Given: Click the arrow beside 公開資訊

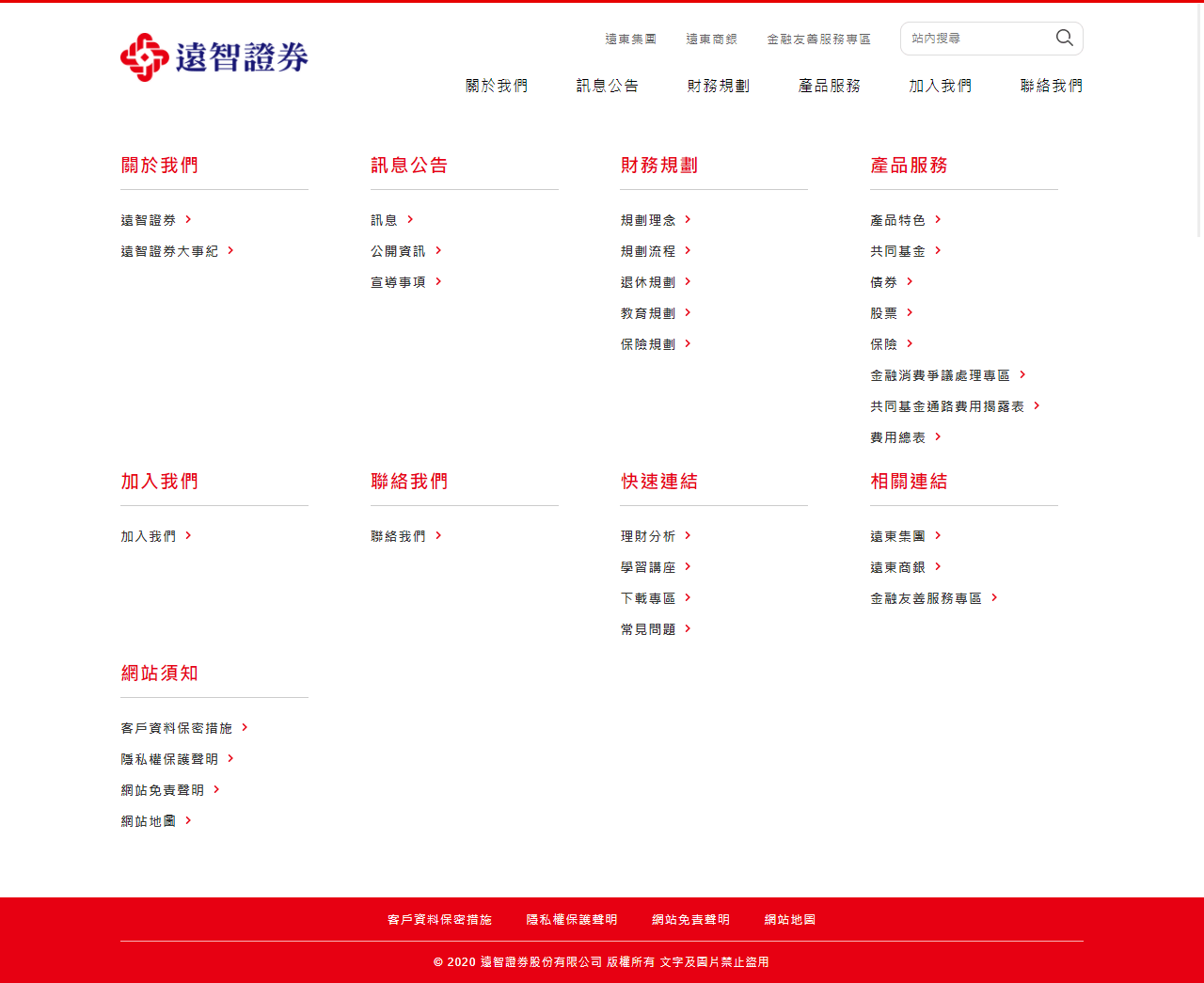Looking at the screenshot, I should 438,250.
